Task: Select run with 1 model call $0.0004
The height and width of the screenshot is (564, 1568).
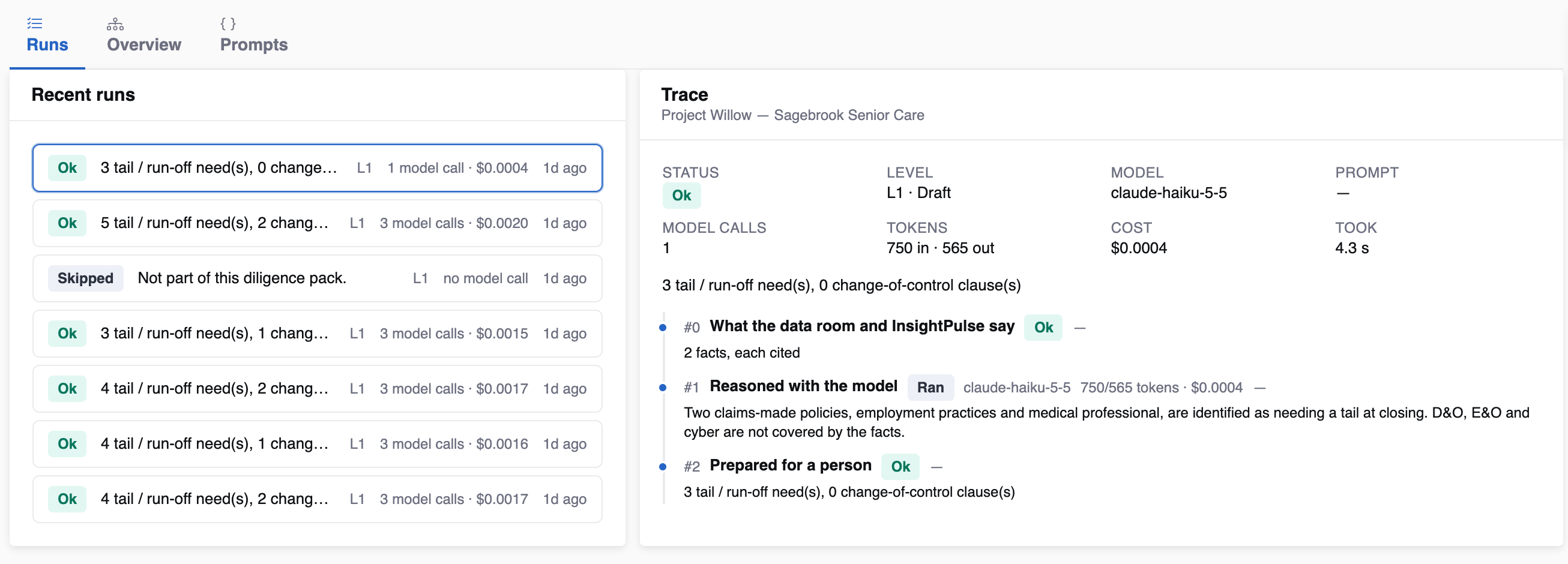Action: coord(317,168)
